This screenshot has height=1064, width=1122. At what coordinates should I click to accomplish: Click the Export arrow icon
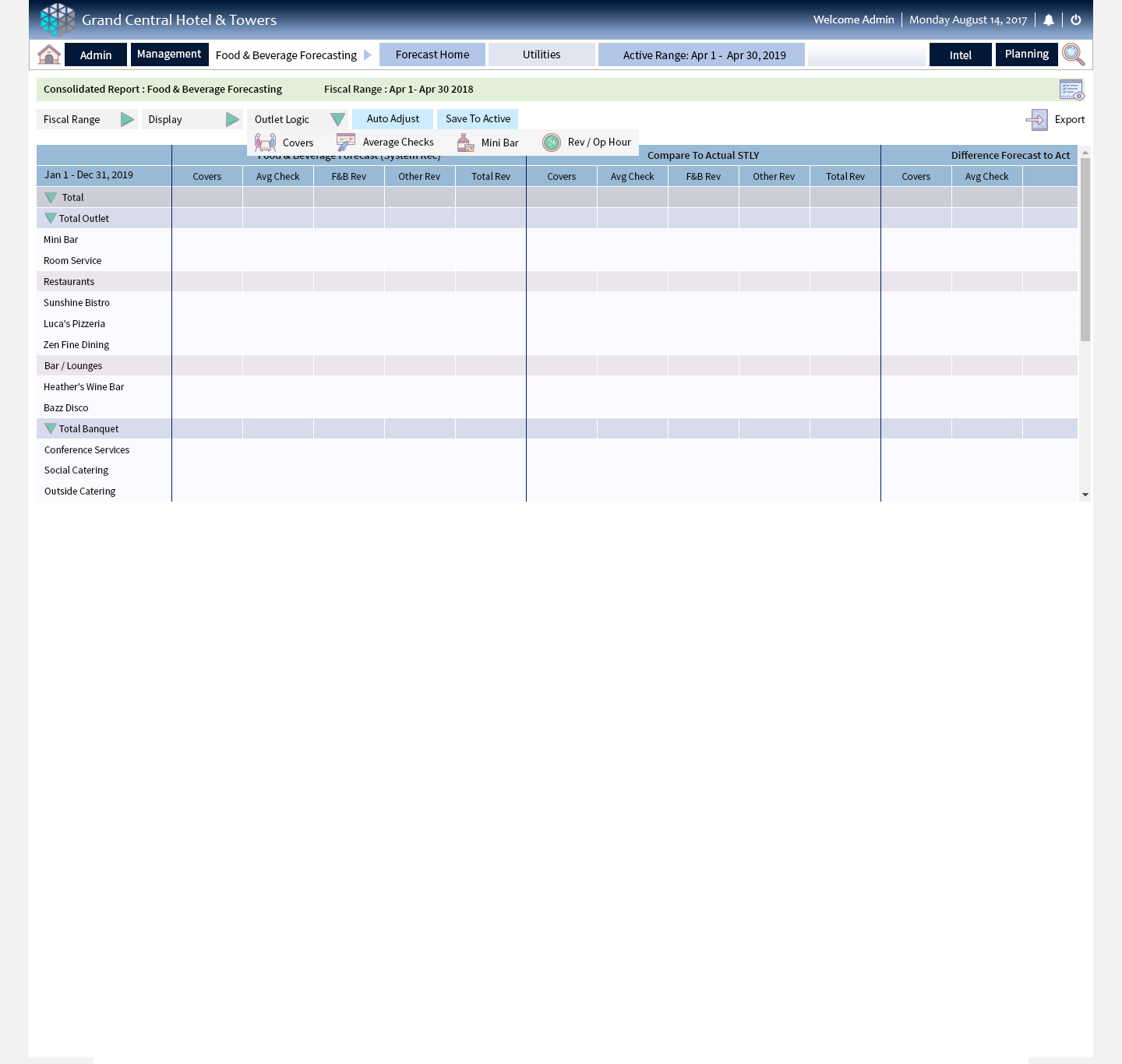pos(1036,119)
